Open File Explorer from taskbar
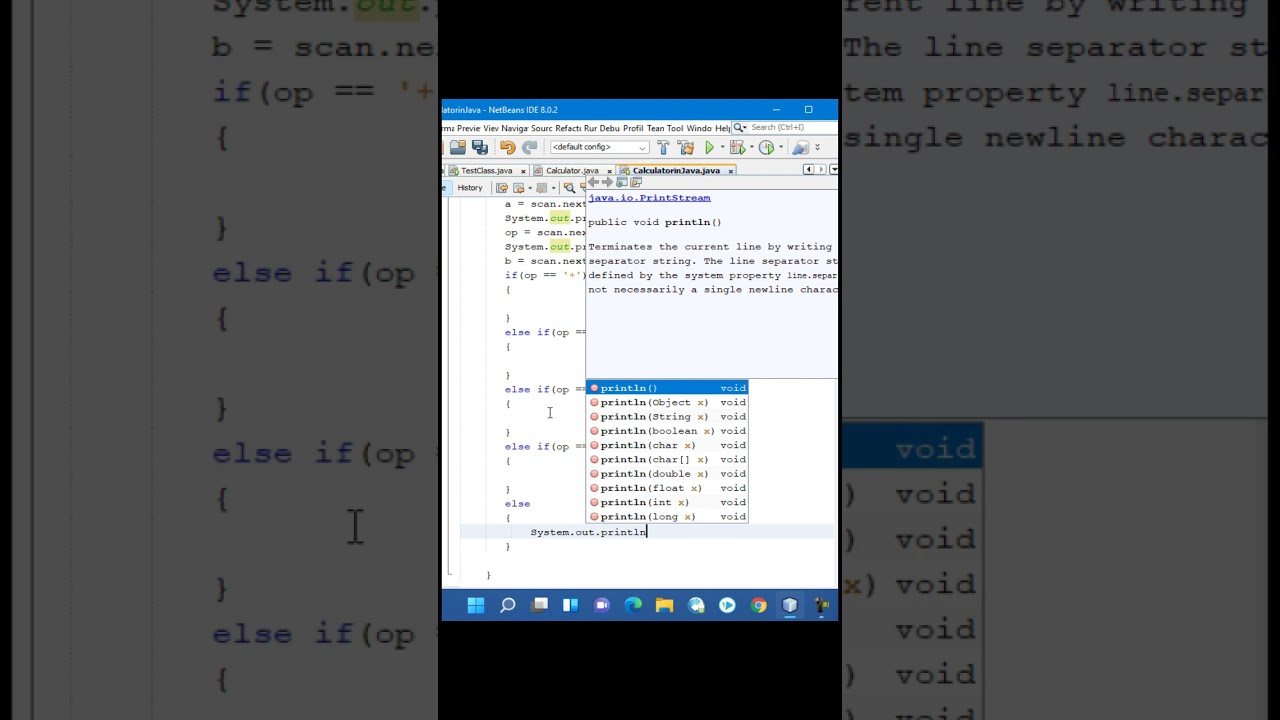The image size is (1280, 720). click(x=664, y=604)
